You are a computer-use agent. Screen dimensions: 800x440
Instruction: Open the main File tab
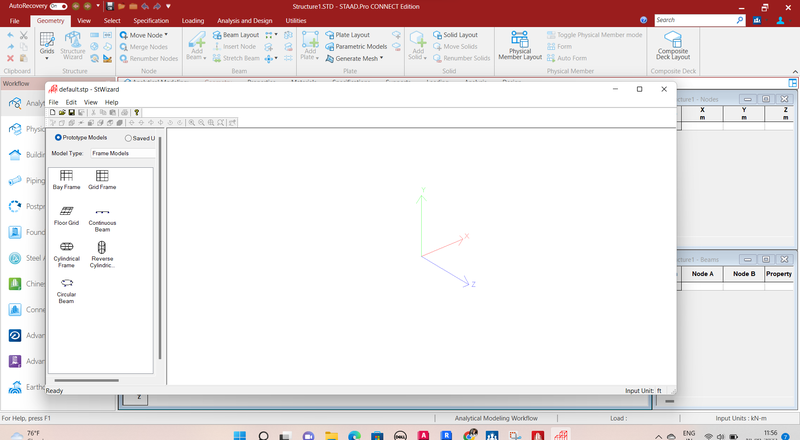pyautogui.click(x=14, y=21)
